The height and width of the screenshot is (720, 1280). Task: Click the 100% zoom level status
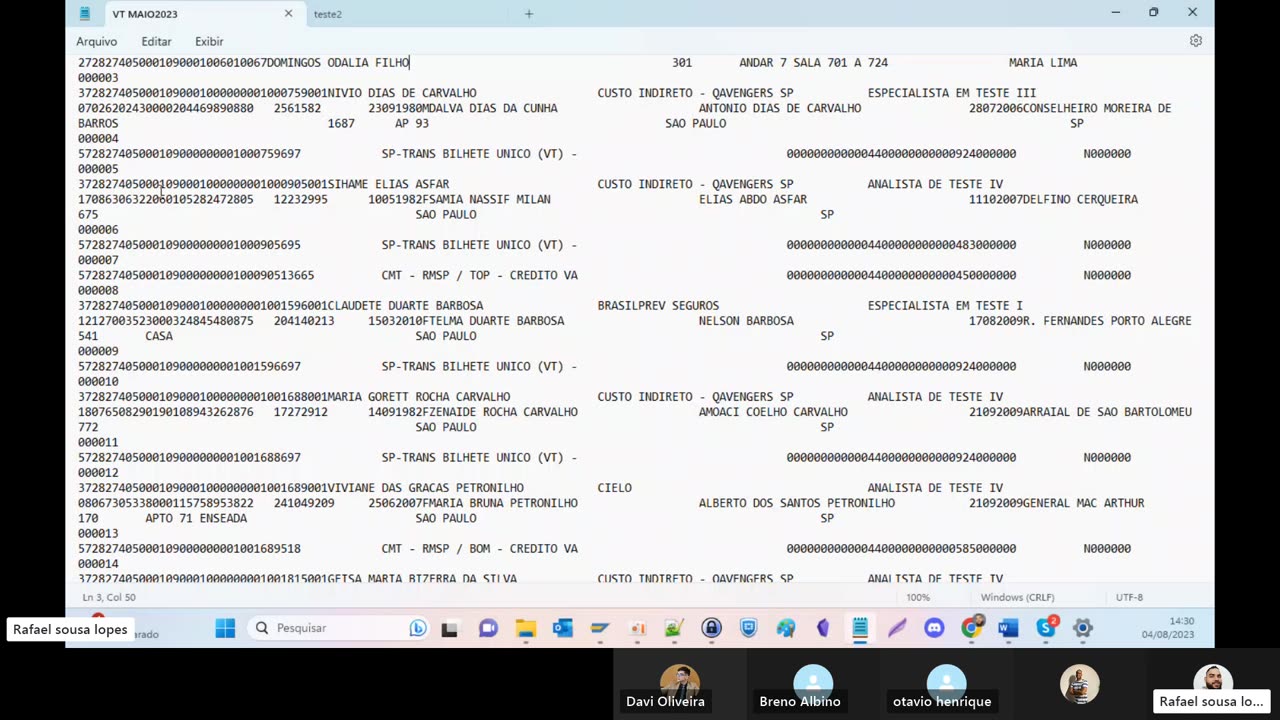tap(918, 597)
